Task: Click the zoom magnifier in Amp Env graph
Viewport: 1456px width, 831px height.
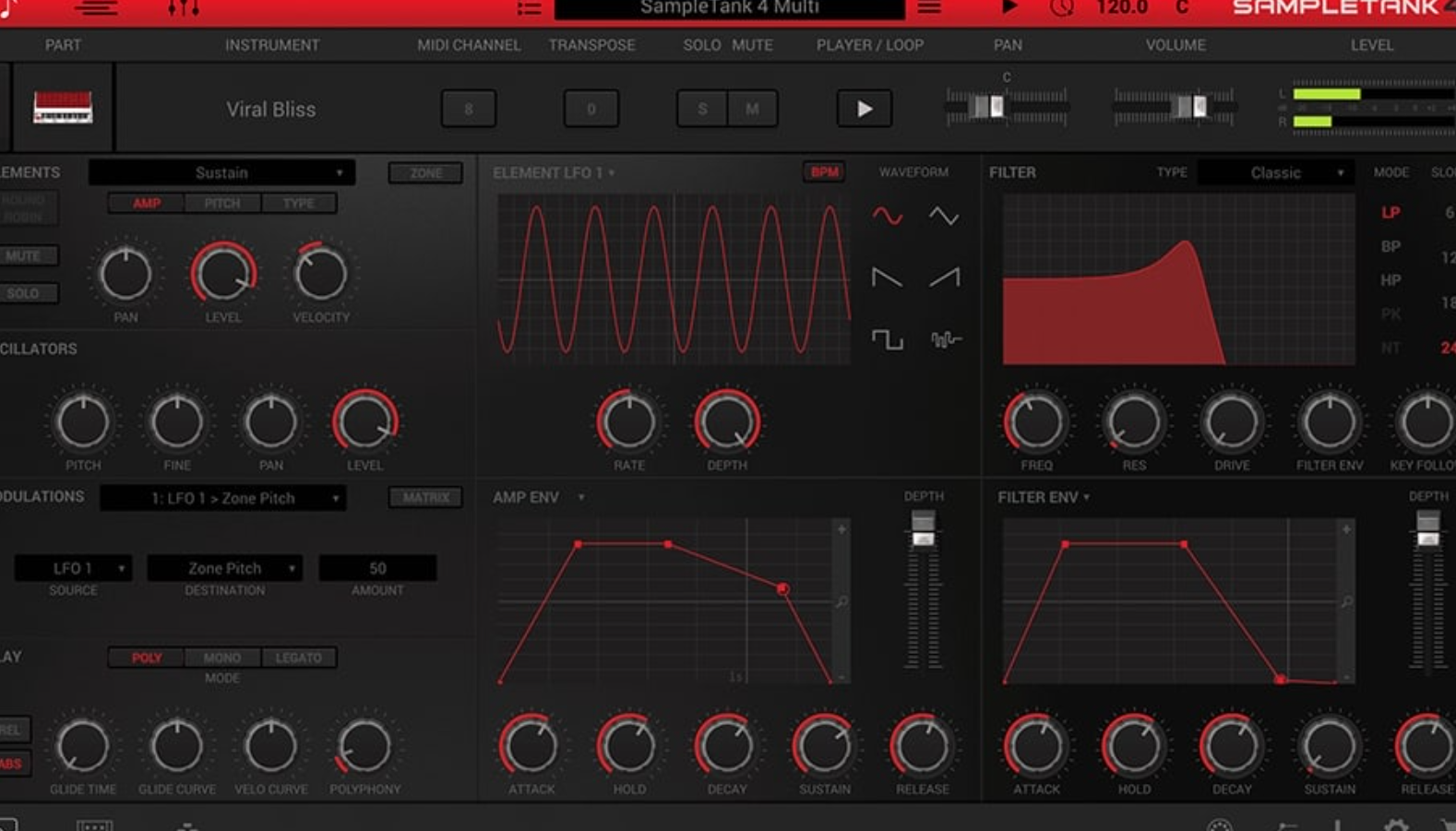Action: click(x=841, y=602)
